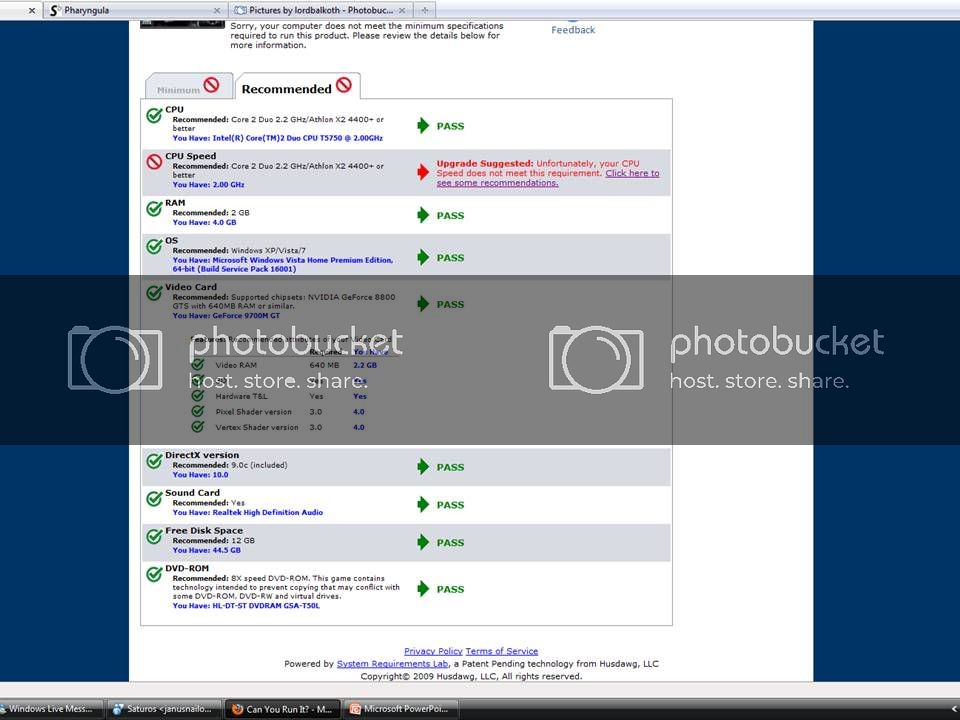Screen dimensions: 960x720
Task: Click the 'You Have: GeForce 9700M GT' text
Action: pos(226,316)
